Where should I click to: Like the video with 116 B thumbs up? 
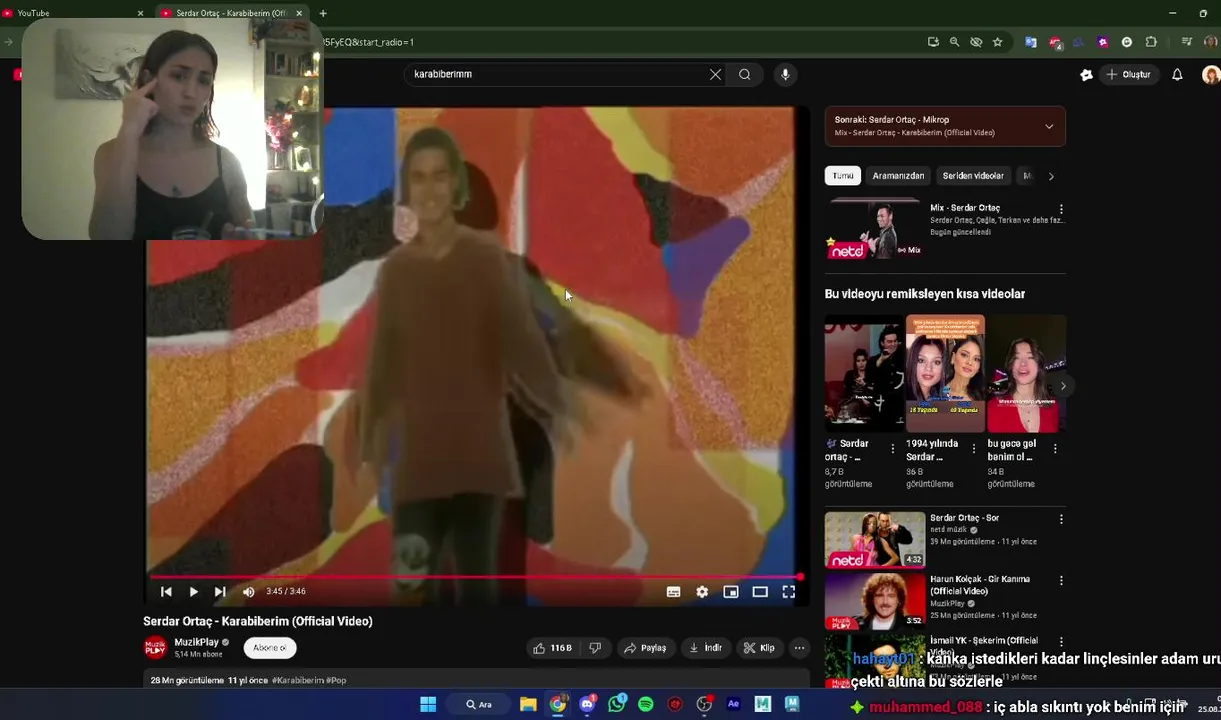click(552, 648)
